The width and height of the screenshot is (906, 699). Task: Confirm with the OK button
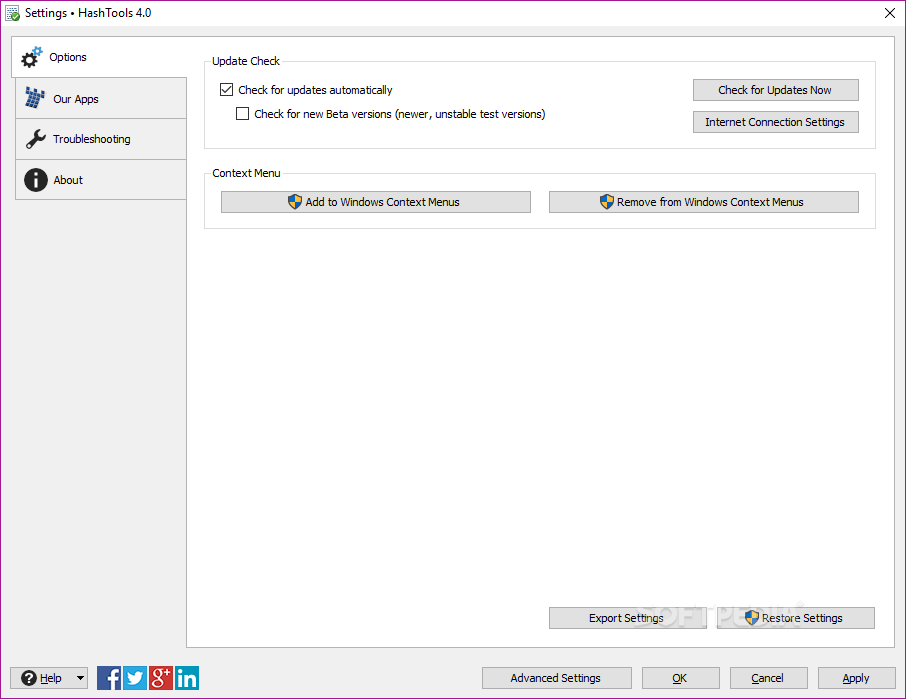coord(681,678)
